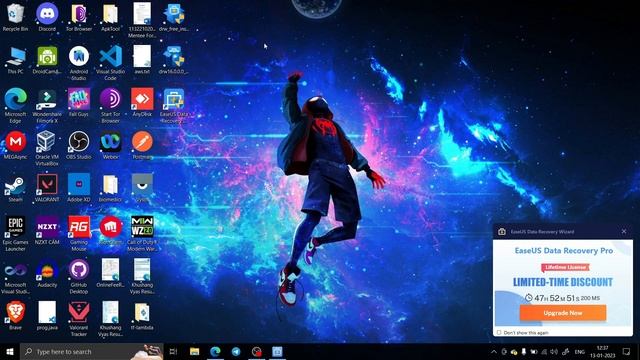This screenshot has height=360, width=640.
Task: Click the Upgrade Now button
Action: pyautogui.click(x=563, y=313)
